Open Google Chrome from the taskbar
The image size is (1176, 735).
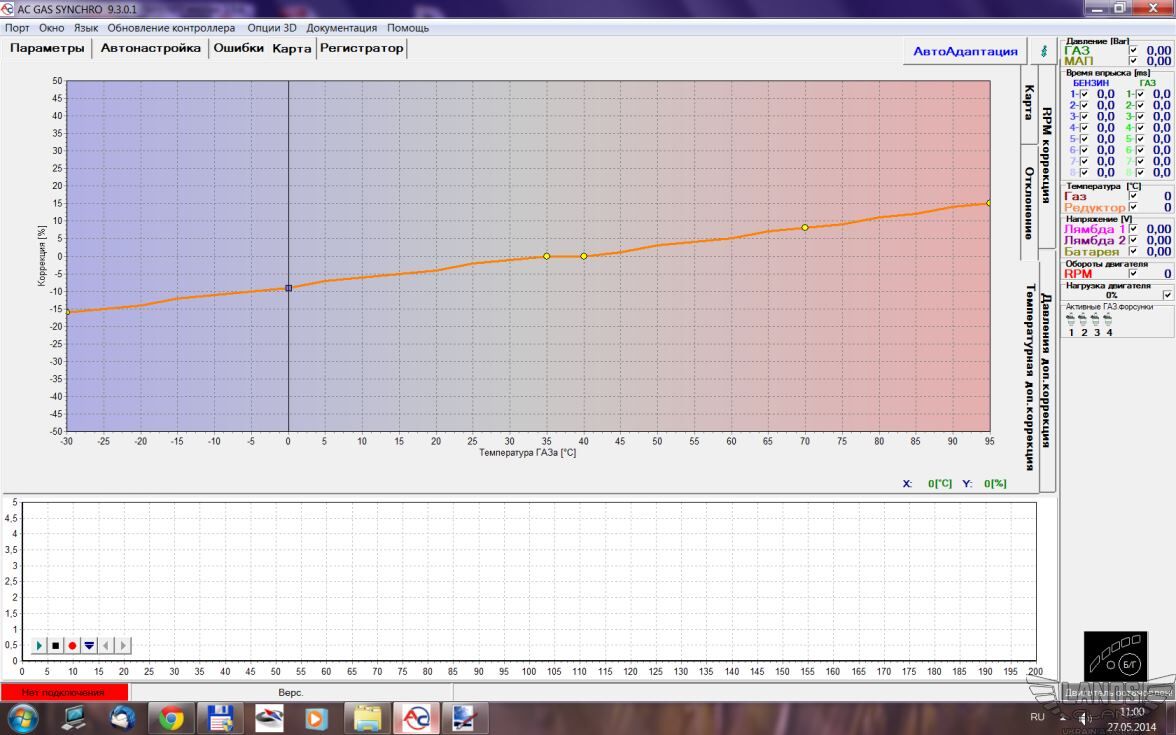click(x=170, y=718)
